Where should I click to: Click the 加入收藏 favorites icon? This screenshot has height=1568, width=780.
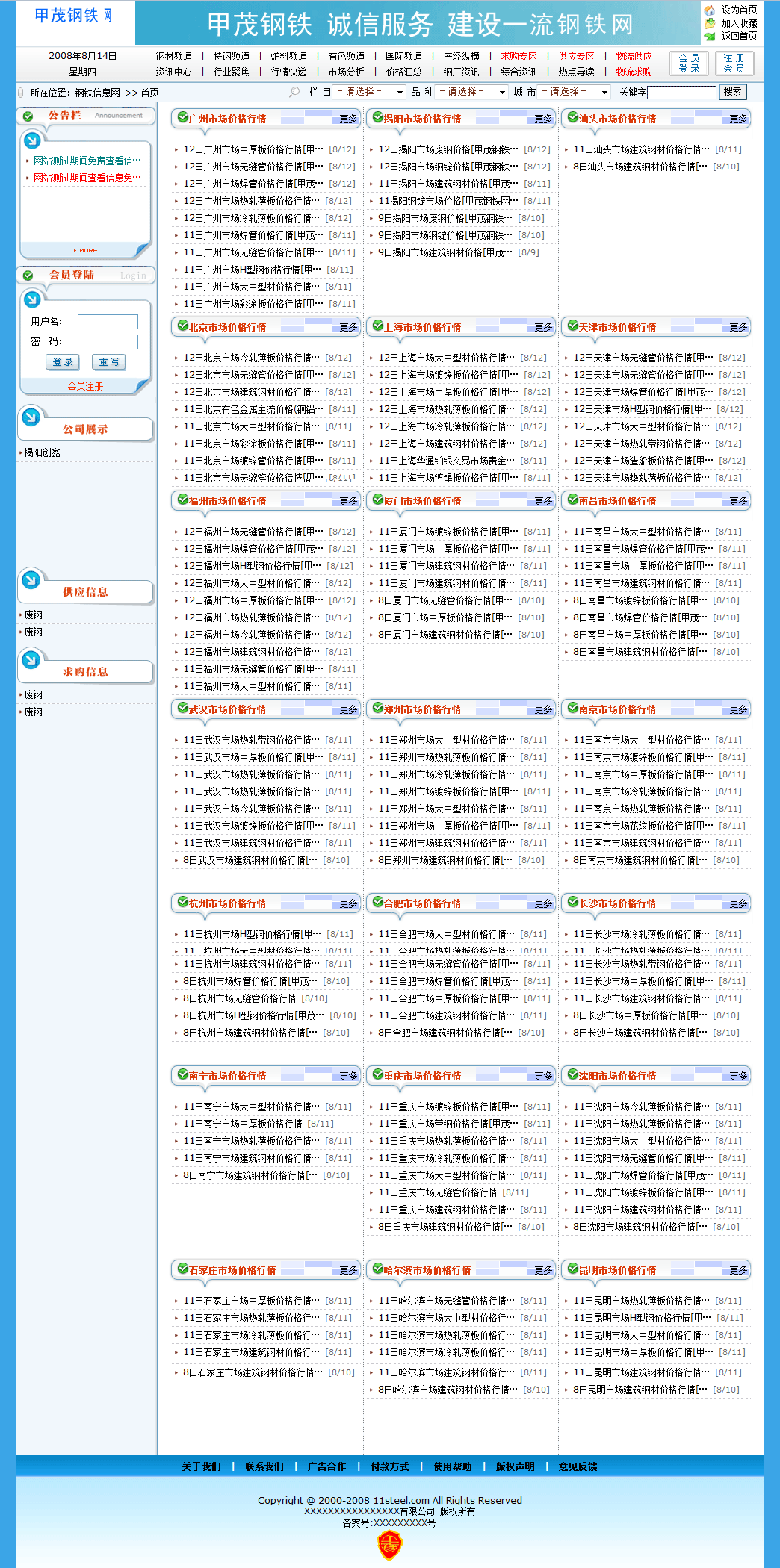click(710, 23)
